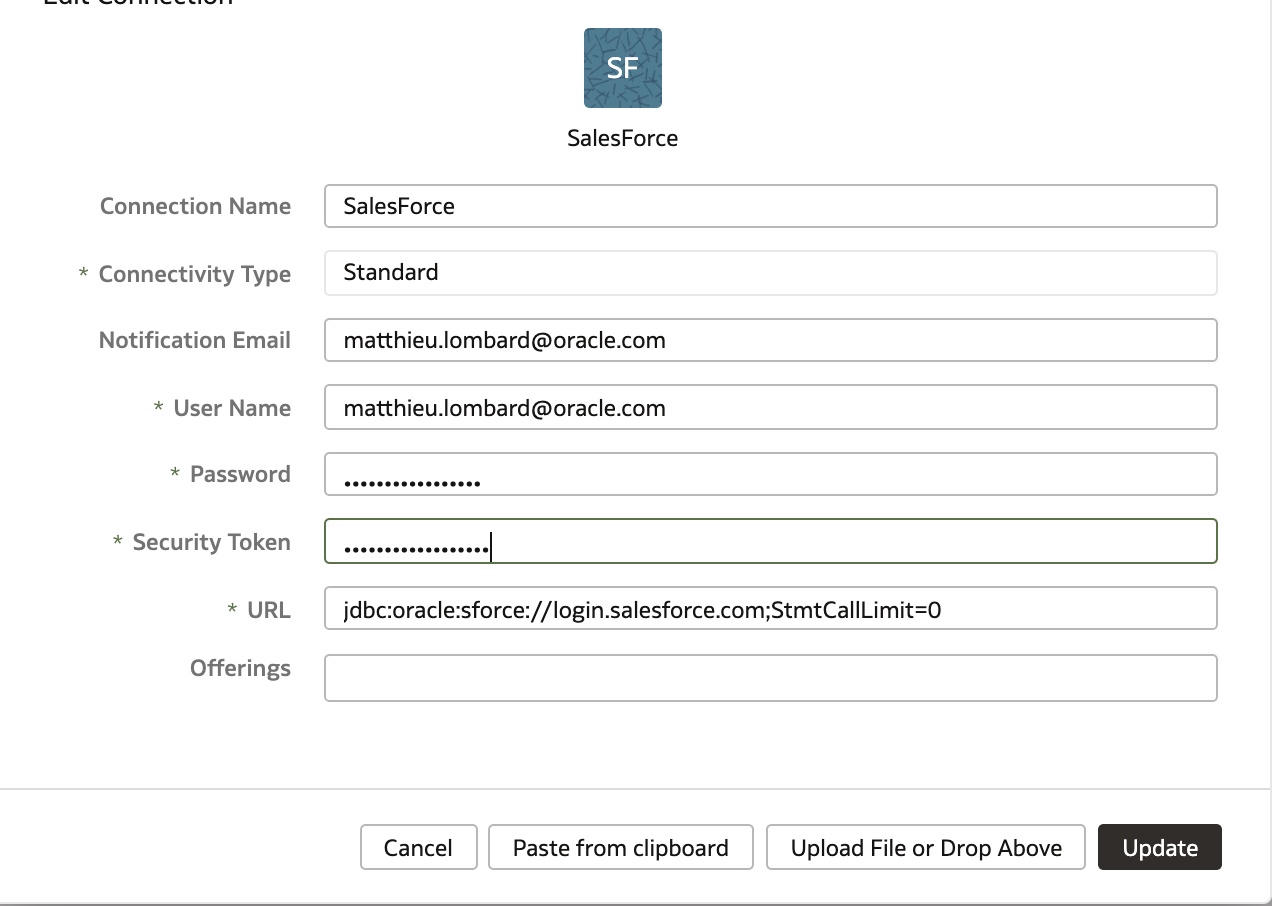
Task: Select the Notification Email field
Action: coord(770,340)
